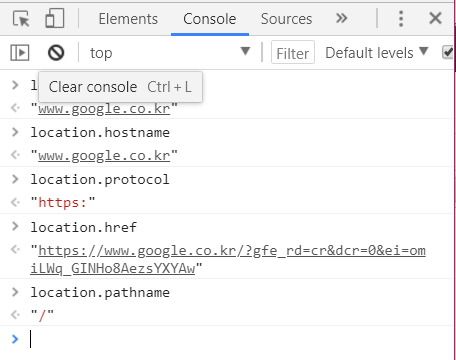Close the DevTools panel
Viewport: 456px width, 360px height.
tap(435, 18)
